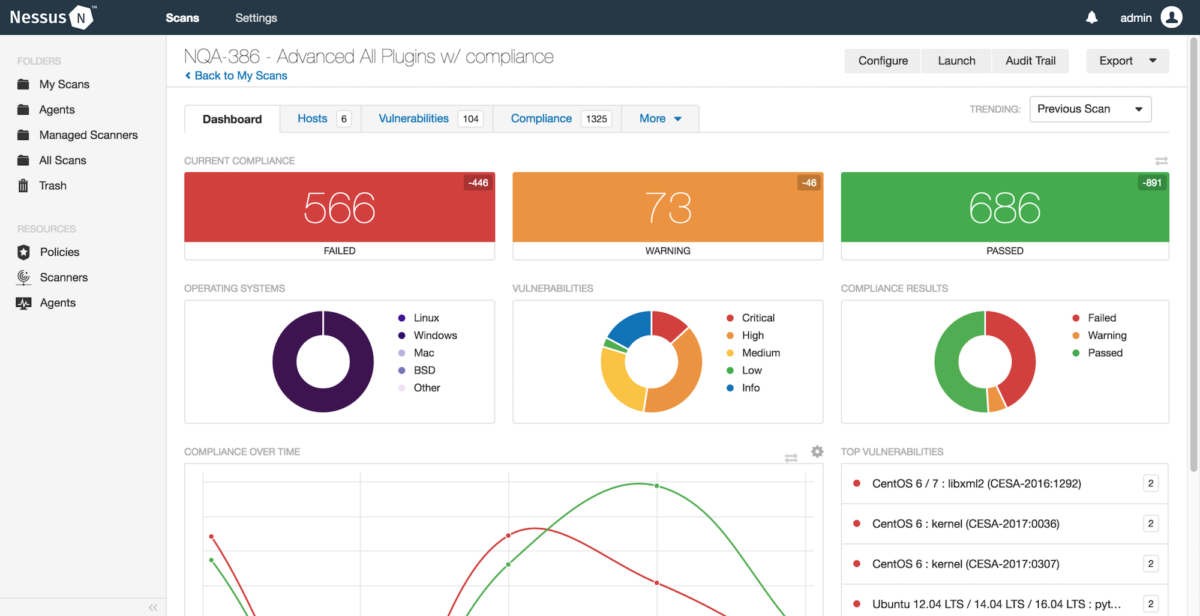
Task: Switch to the Vulnerabilities tab
Action: coord(428,118)
